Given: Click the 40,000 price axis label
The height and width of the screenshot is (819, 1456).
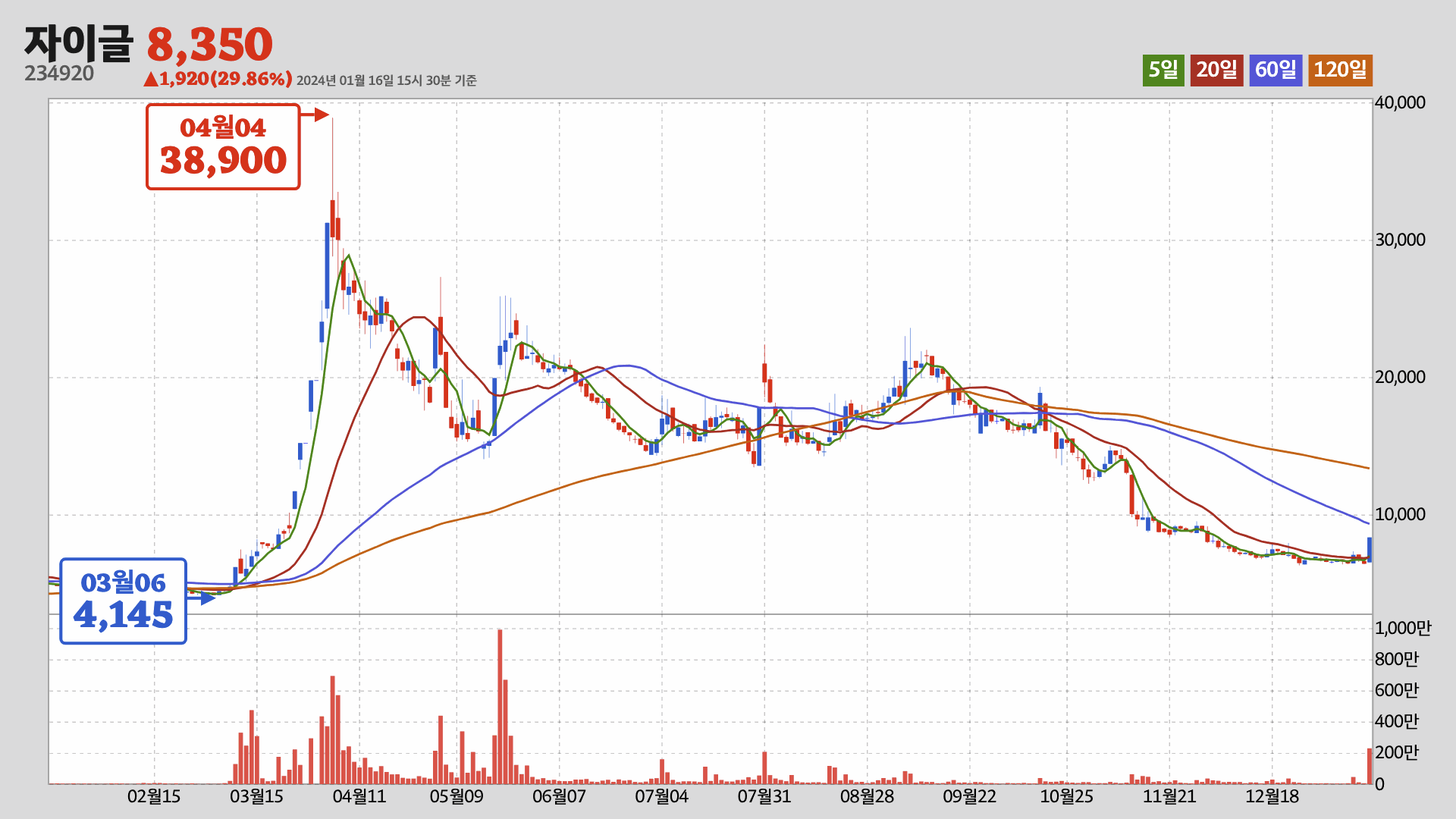Looking at the screenshot, I should point(1400,103).
